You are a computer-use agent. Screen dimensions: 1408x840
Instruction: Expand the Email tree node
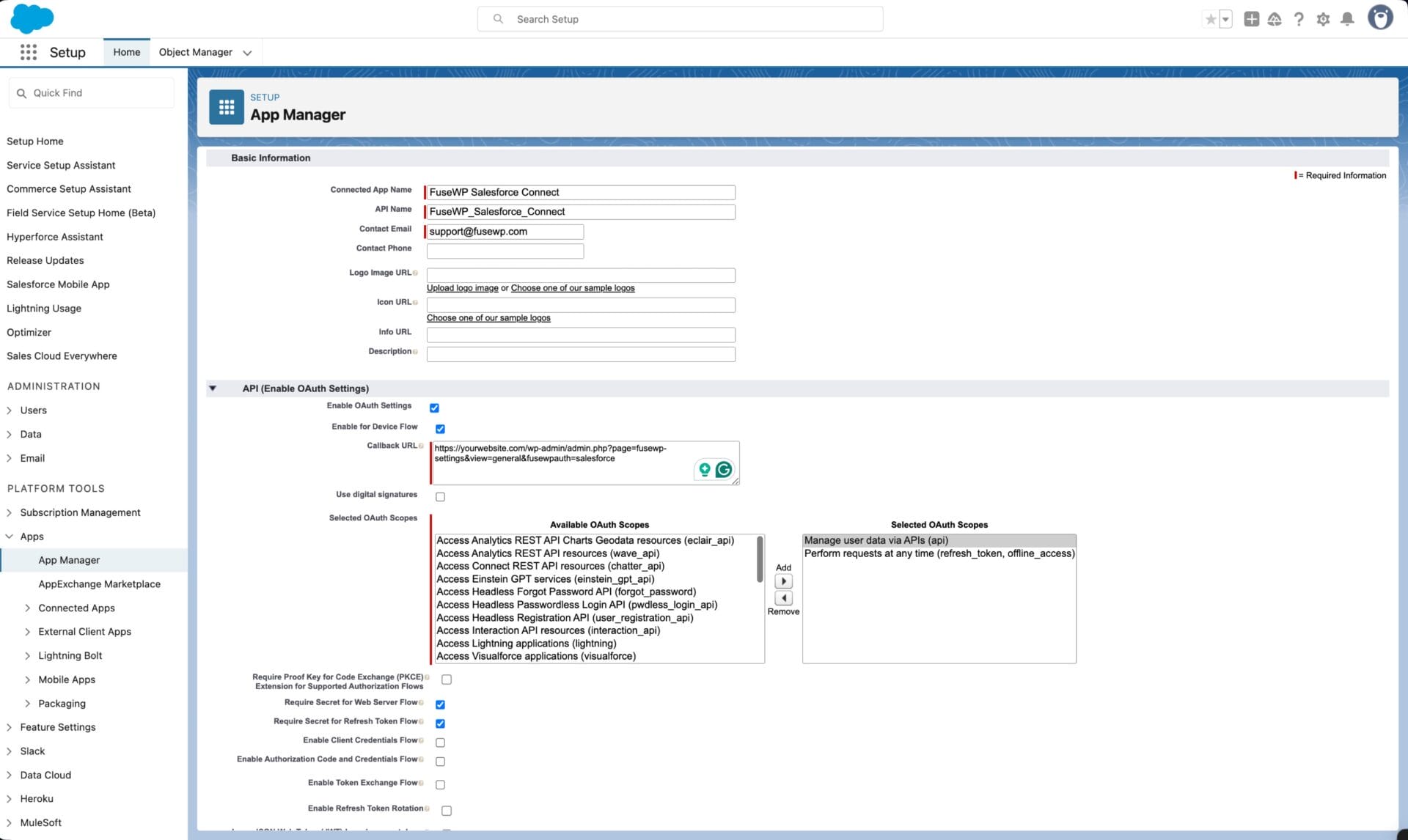(10, 458)
